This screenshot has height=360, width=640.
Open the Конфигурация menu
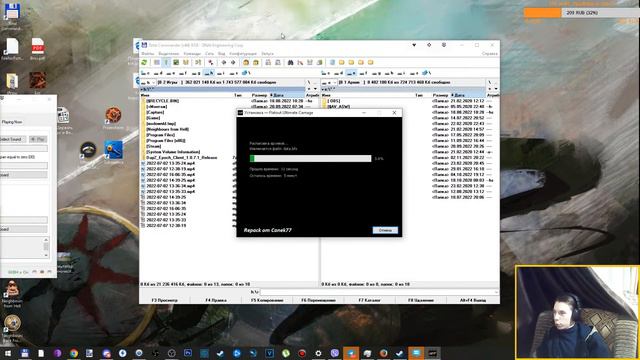pyautogui.click(x=243, y=53)
